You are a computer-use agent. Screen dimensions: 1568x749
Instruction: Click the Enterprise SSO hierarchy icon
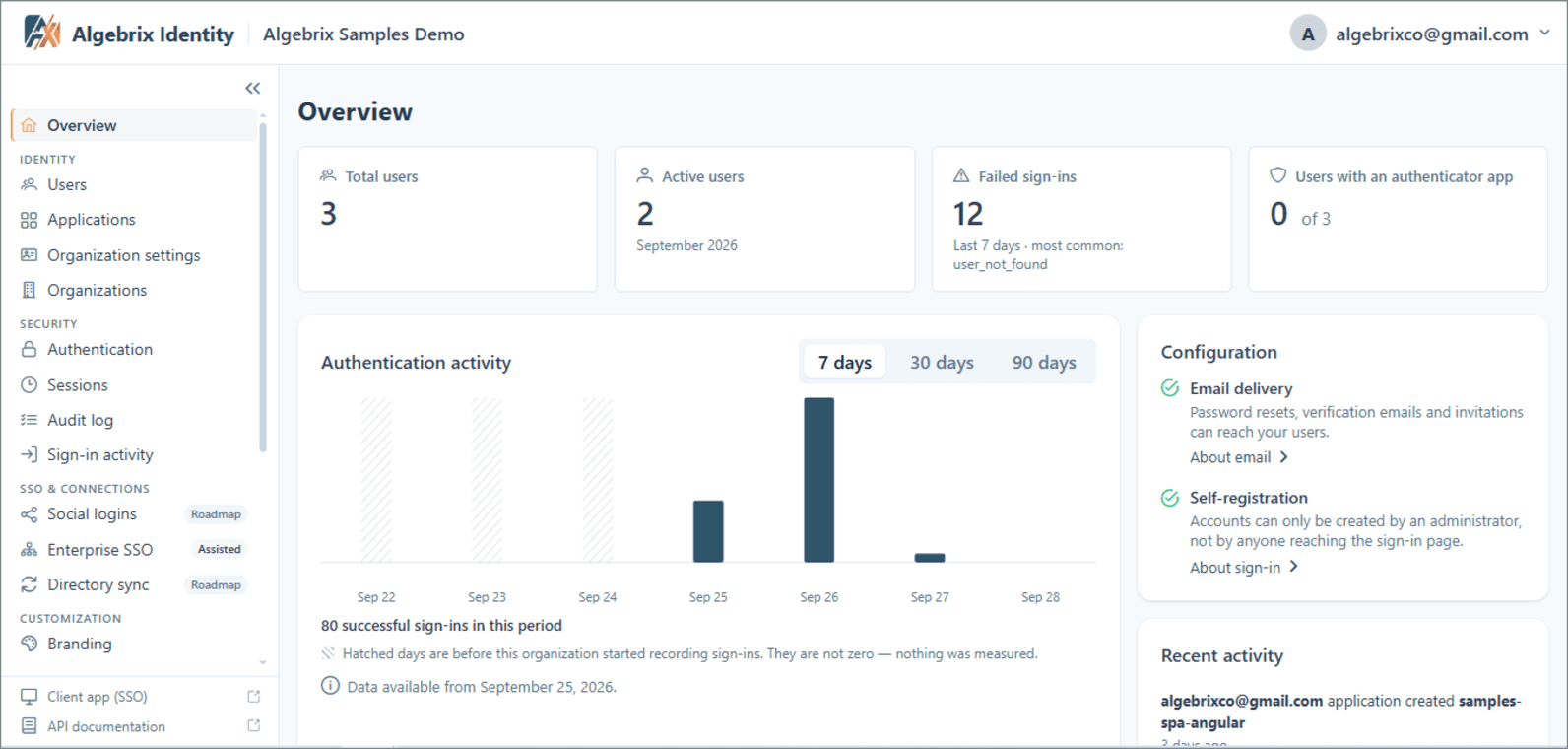click(x=29, y=550)
